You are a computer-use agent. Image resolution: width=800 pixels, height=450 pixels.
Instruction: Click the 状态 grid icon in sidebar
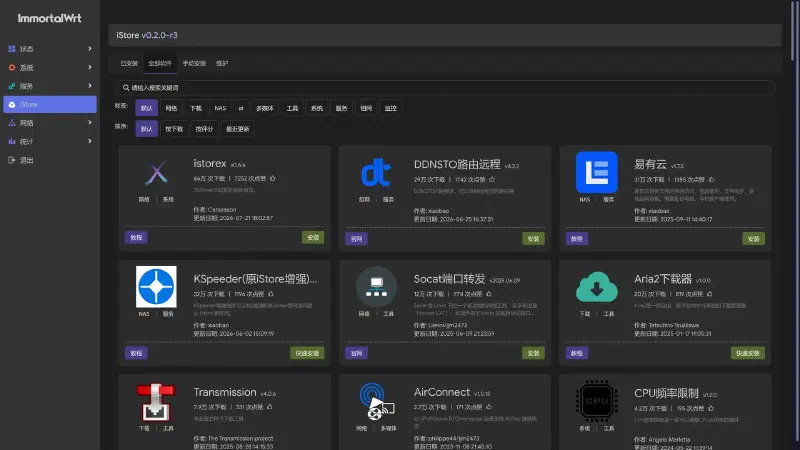click(12, 49)
